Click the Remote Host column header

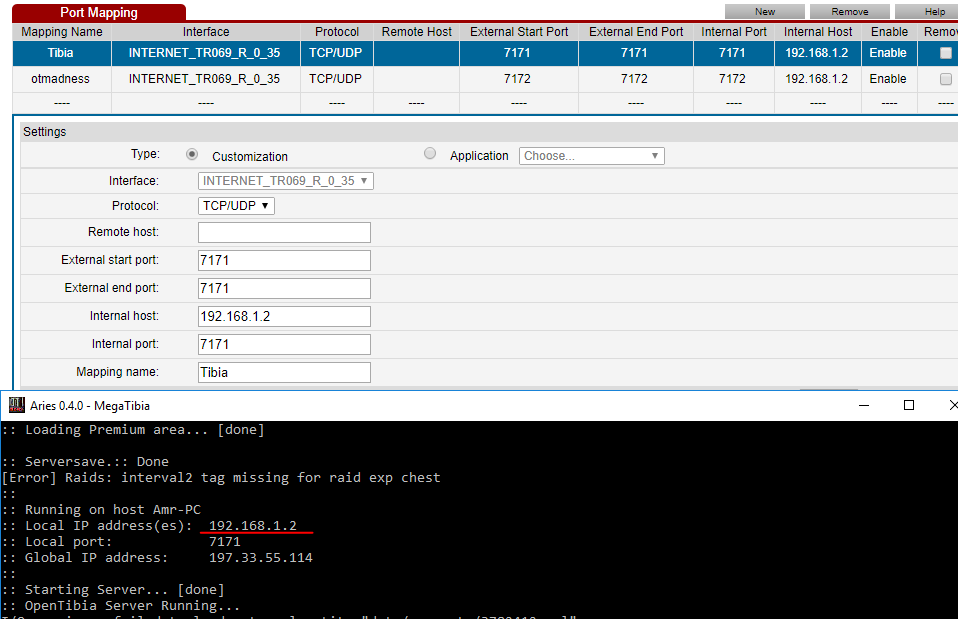point(417,32)
